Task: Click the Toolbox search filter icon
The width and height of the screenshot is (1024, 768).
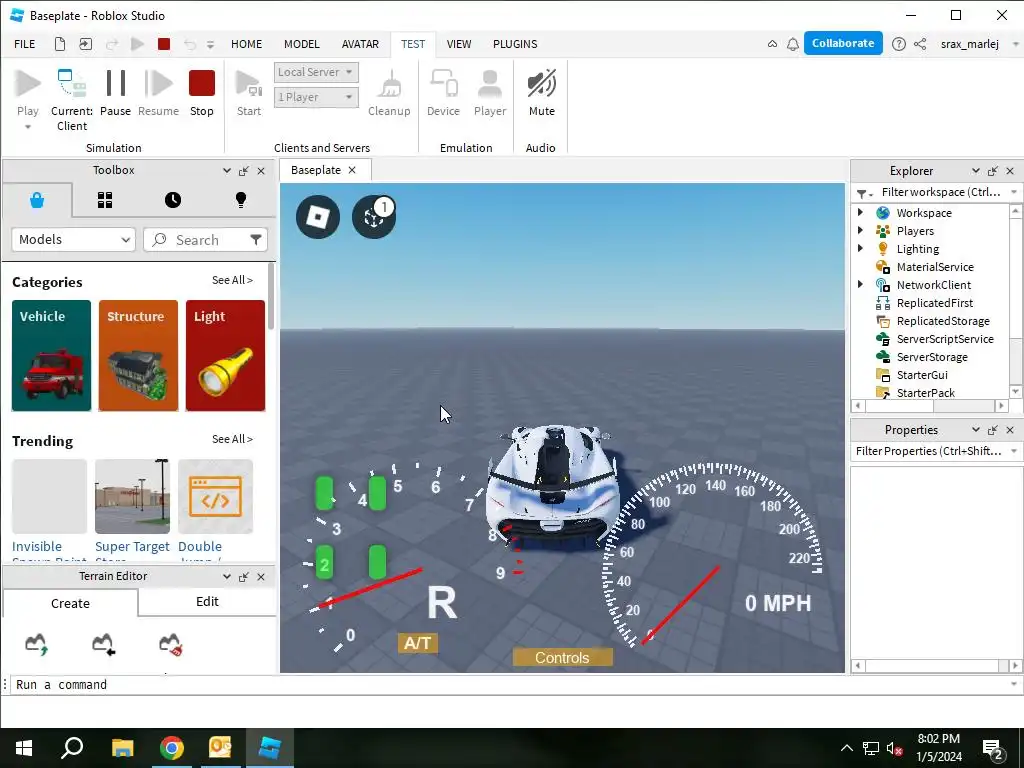Action: tap(256, 240)
